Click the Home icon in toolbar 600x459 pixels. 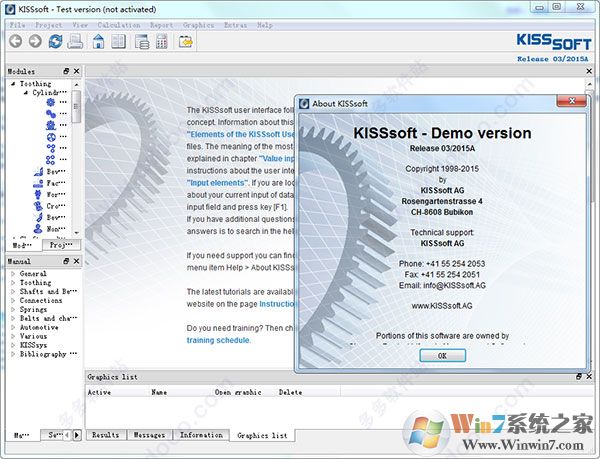click(x=99, y=41)
